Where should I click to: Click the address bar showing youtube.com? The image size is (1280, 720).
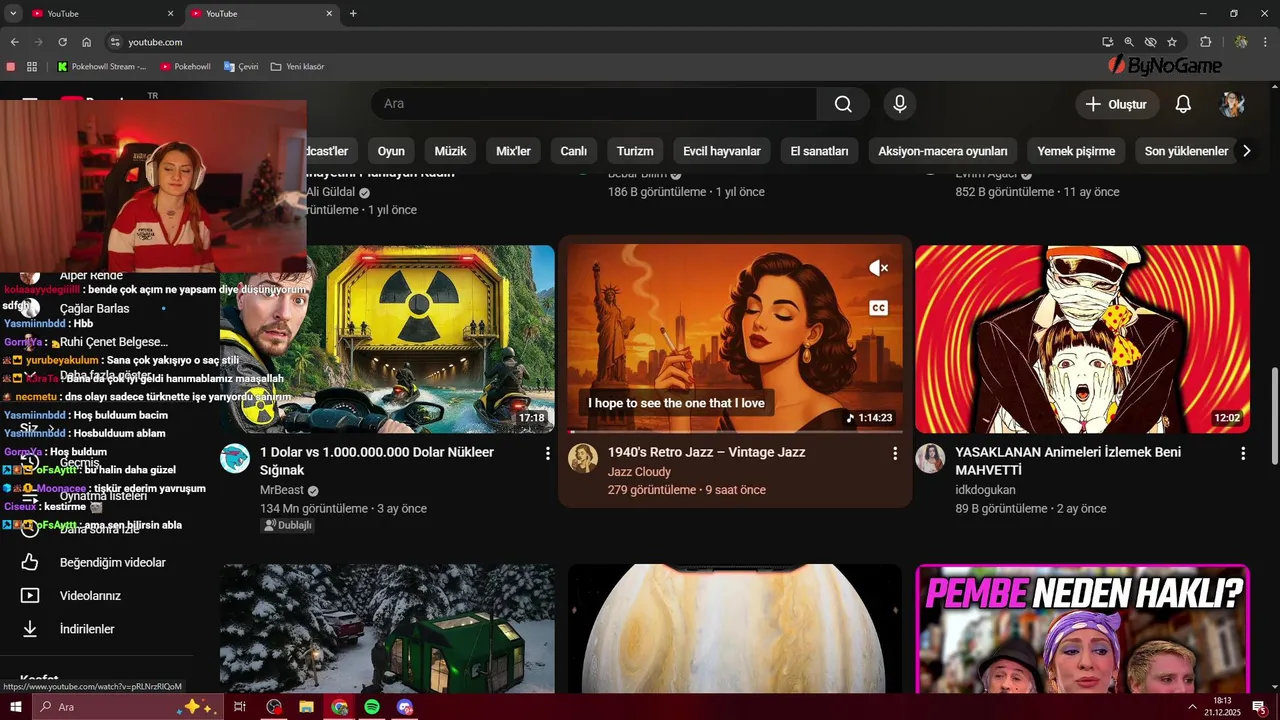point(600,42)
